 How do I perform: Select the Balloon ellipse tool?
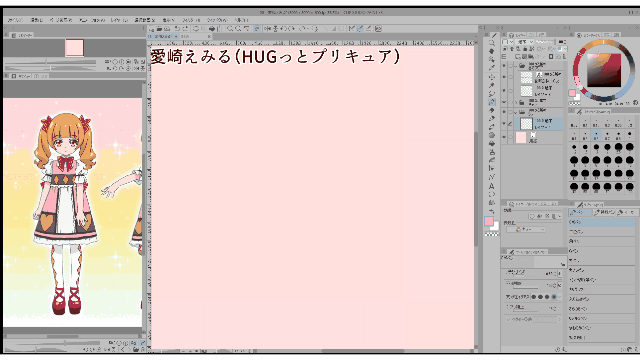tap(492, 194)
